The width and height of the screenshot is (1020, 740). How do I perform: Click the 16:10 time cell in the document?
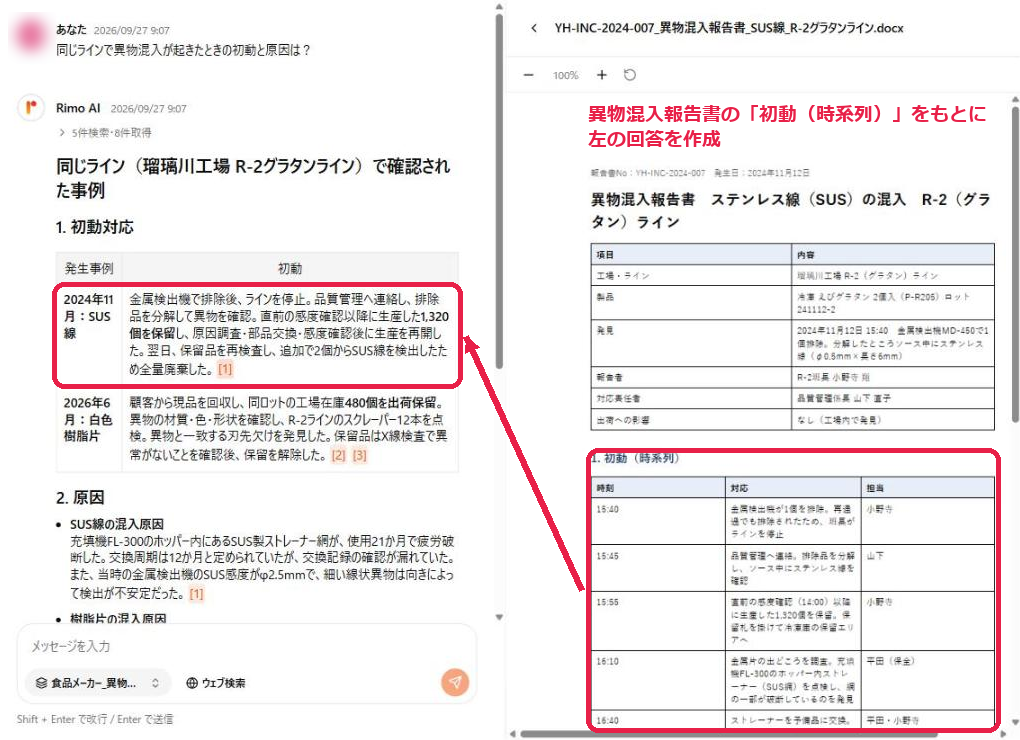(658, 680)
